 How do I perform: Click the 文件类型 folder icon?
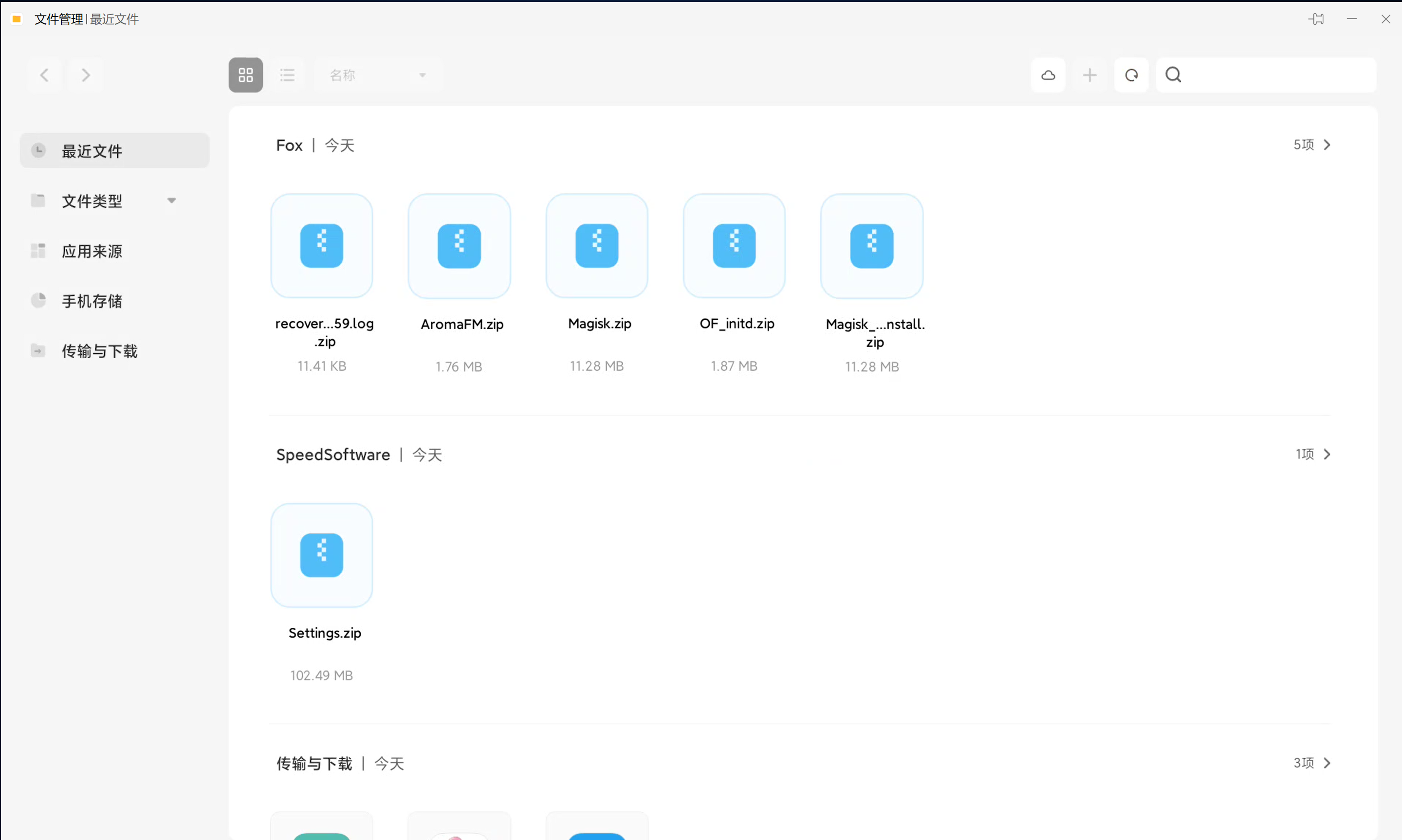pyautogui.click(x=38, y=200)
